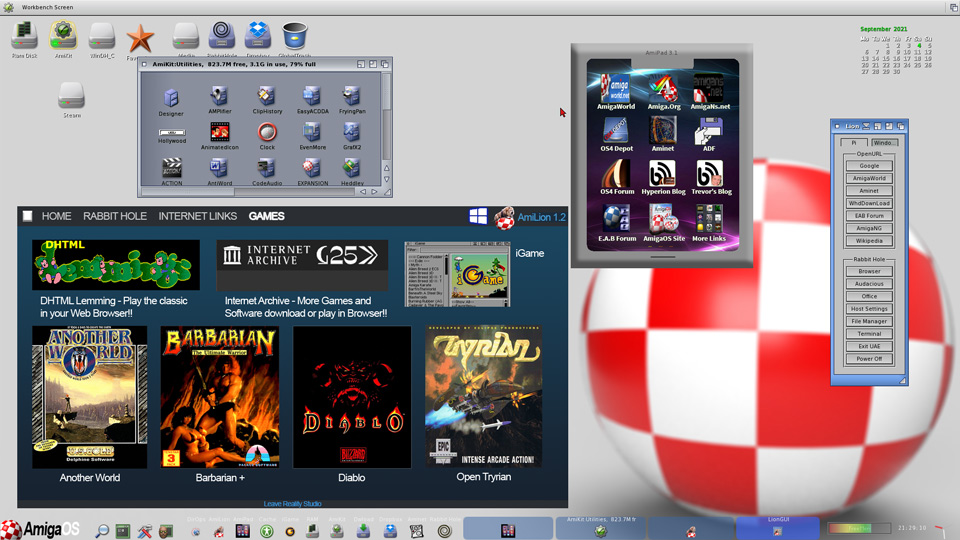Screen dimensions: 960x540
Task: Open AmigaNs.net icon in AmiPad
Action: pyautogui.click(x=710, y=91)
